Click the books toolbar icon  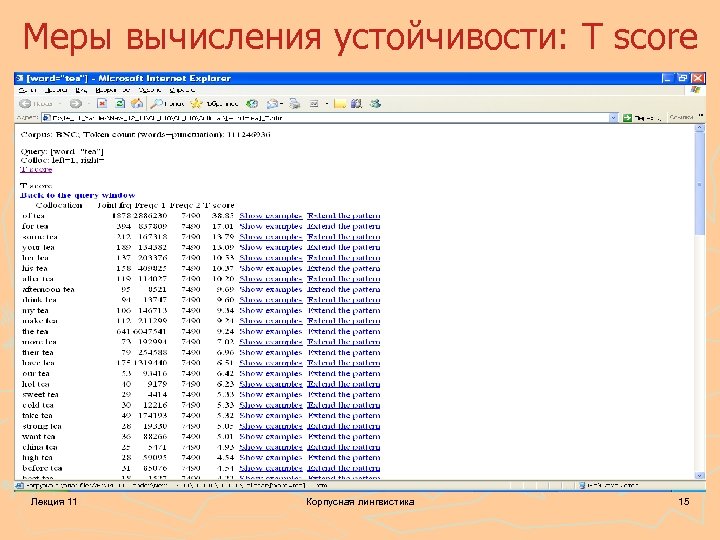tap(357, 104)
